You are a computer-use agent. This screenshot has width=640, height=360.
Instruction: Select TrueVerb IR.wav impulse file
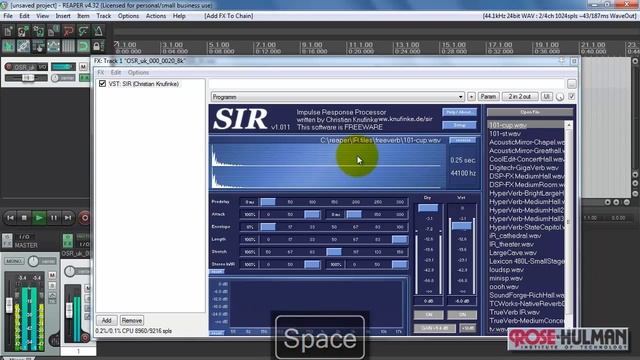(514, 312)
